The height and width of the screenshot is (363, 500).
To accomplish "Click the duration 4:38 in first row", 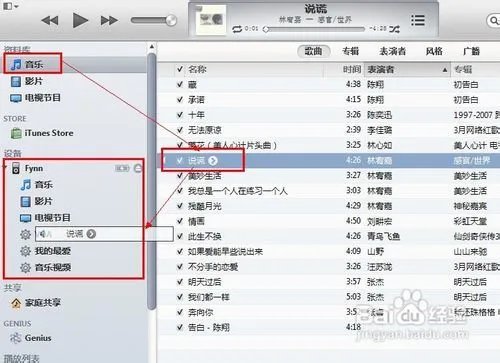I will pyautogui.click(x=353, y=84).
